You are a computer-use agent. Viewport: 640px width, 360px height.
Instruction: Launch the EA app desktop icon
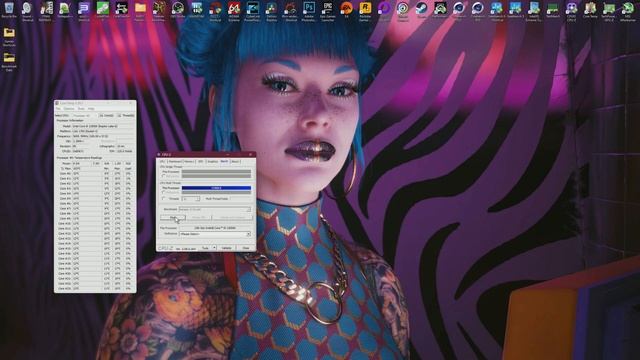pyautogui.click(x=346, y=9)
